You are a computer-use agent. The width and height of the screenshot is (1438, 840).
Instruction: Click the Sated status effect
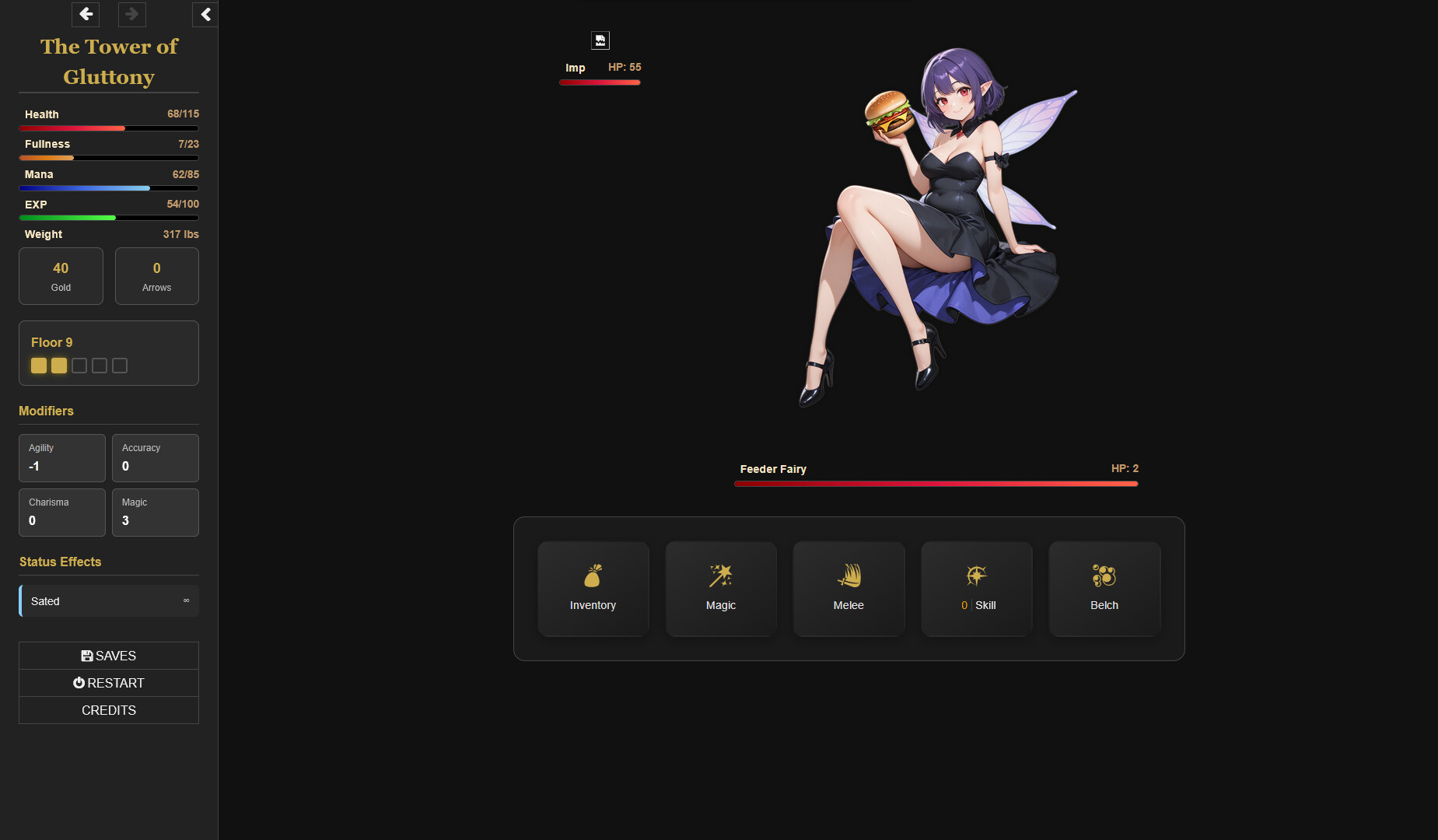[109, 601]
